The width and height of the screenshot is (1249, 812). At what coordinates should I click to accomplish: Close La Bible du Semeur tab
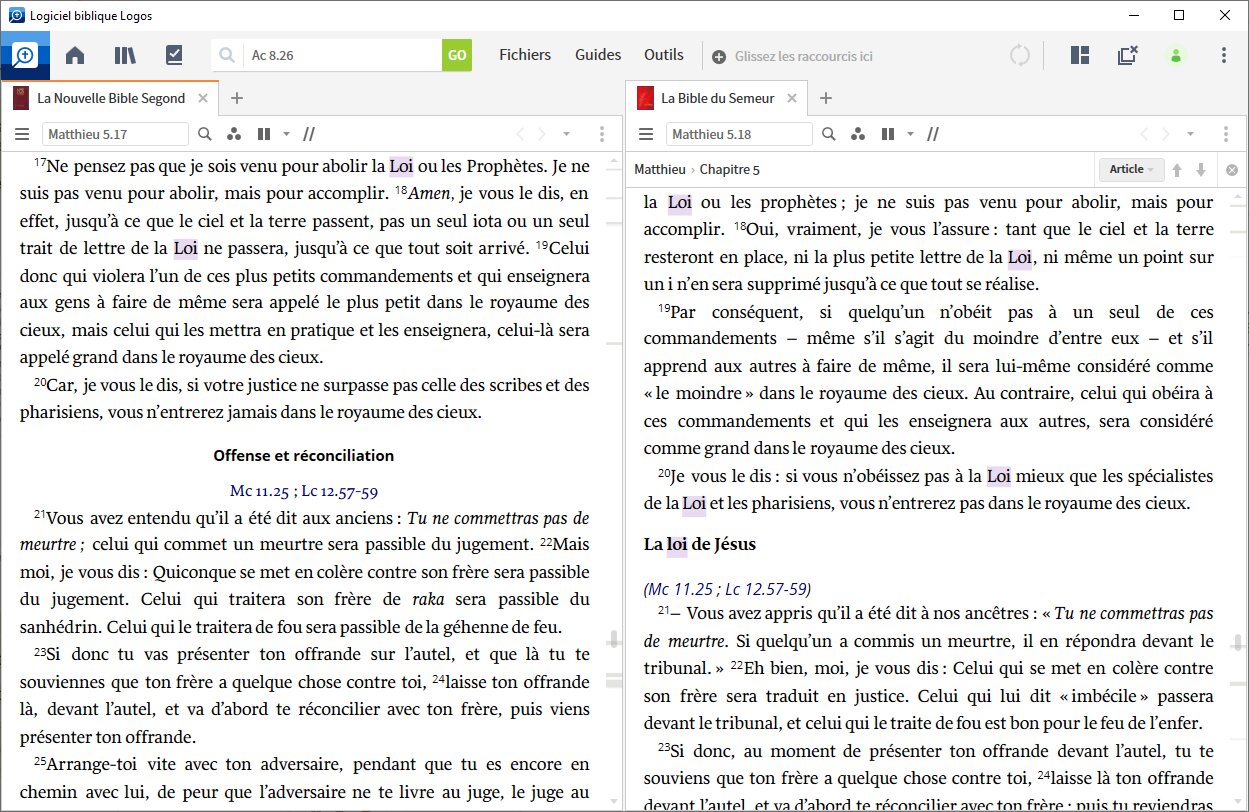point(793,98)
